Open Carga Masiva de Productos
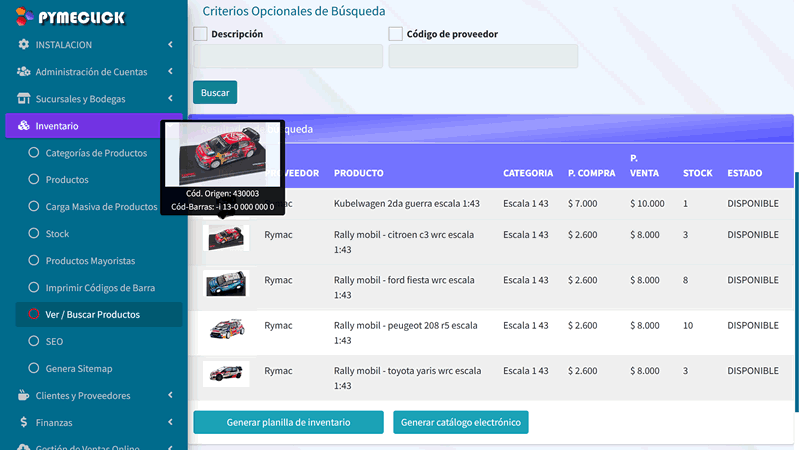800x450 pixels. tap(101, 207)
